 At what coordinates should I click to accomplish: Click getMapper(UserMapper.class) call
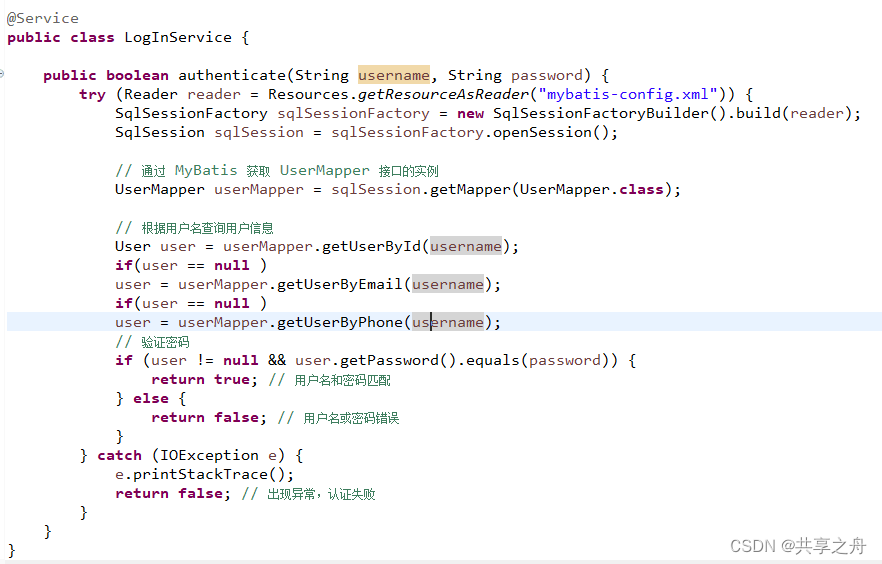click(x=551, y=189)
